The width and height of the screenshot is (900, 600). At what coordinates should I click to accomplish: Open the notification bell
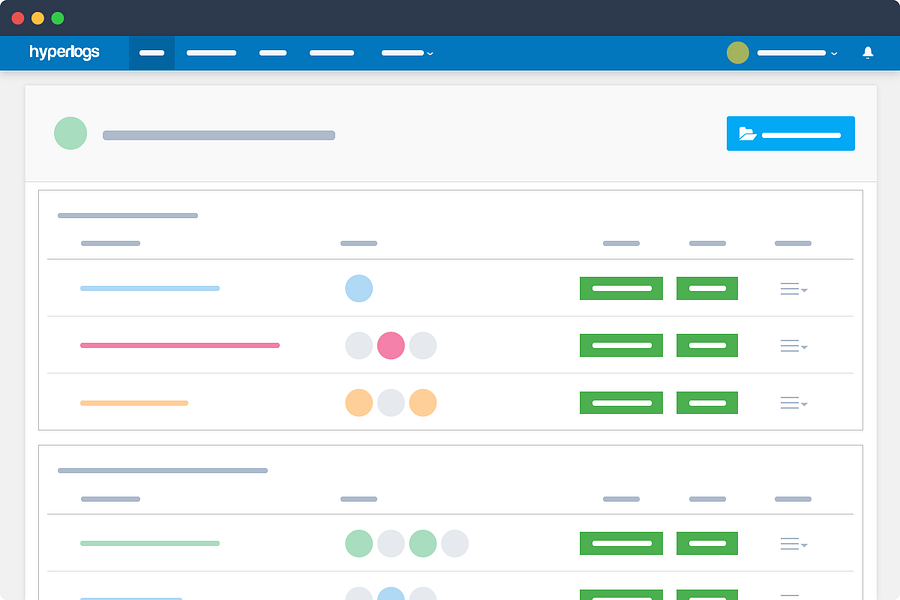pos(868,53)
